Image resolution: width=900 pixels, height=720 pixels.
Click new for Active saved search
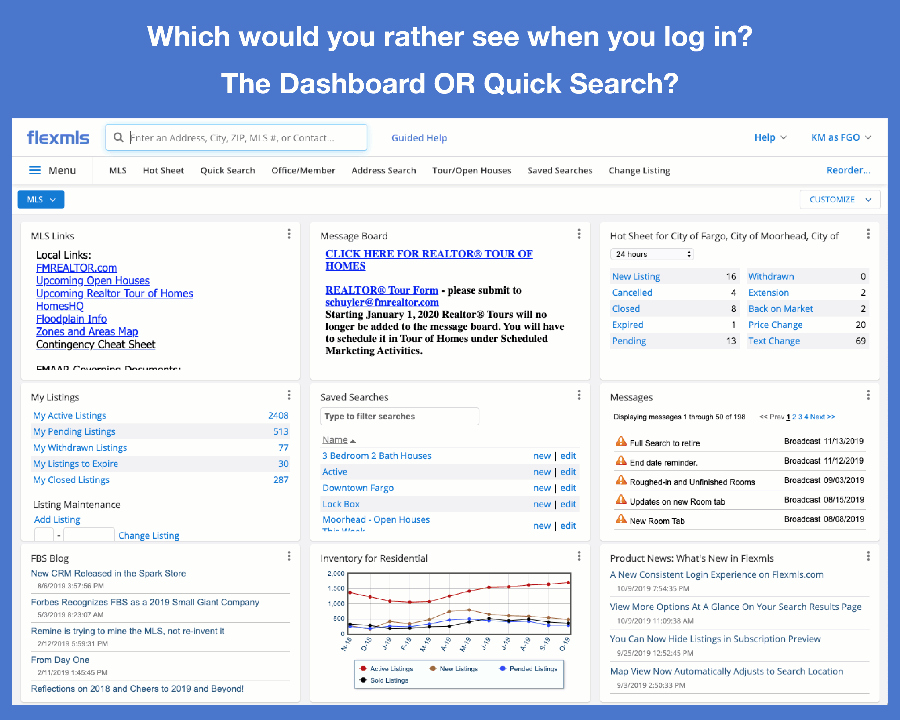pos(542,471)
